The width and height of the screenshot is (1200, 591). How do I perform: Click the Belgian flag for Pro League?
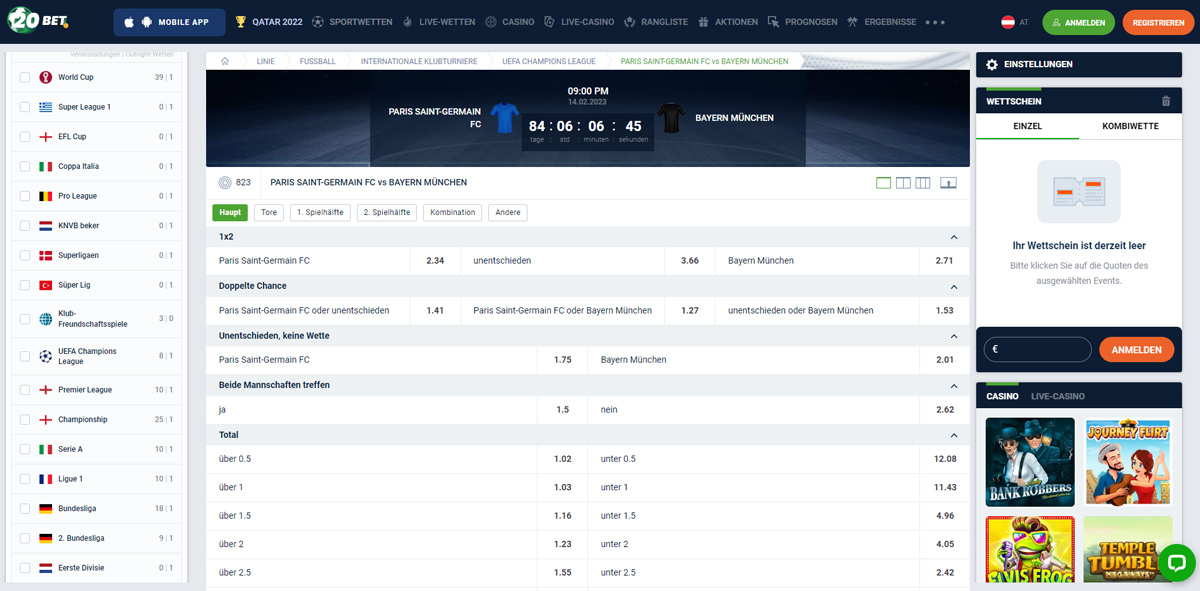click(45, 196)
